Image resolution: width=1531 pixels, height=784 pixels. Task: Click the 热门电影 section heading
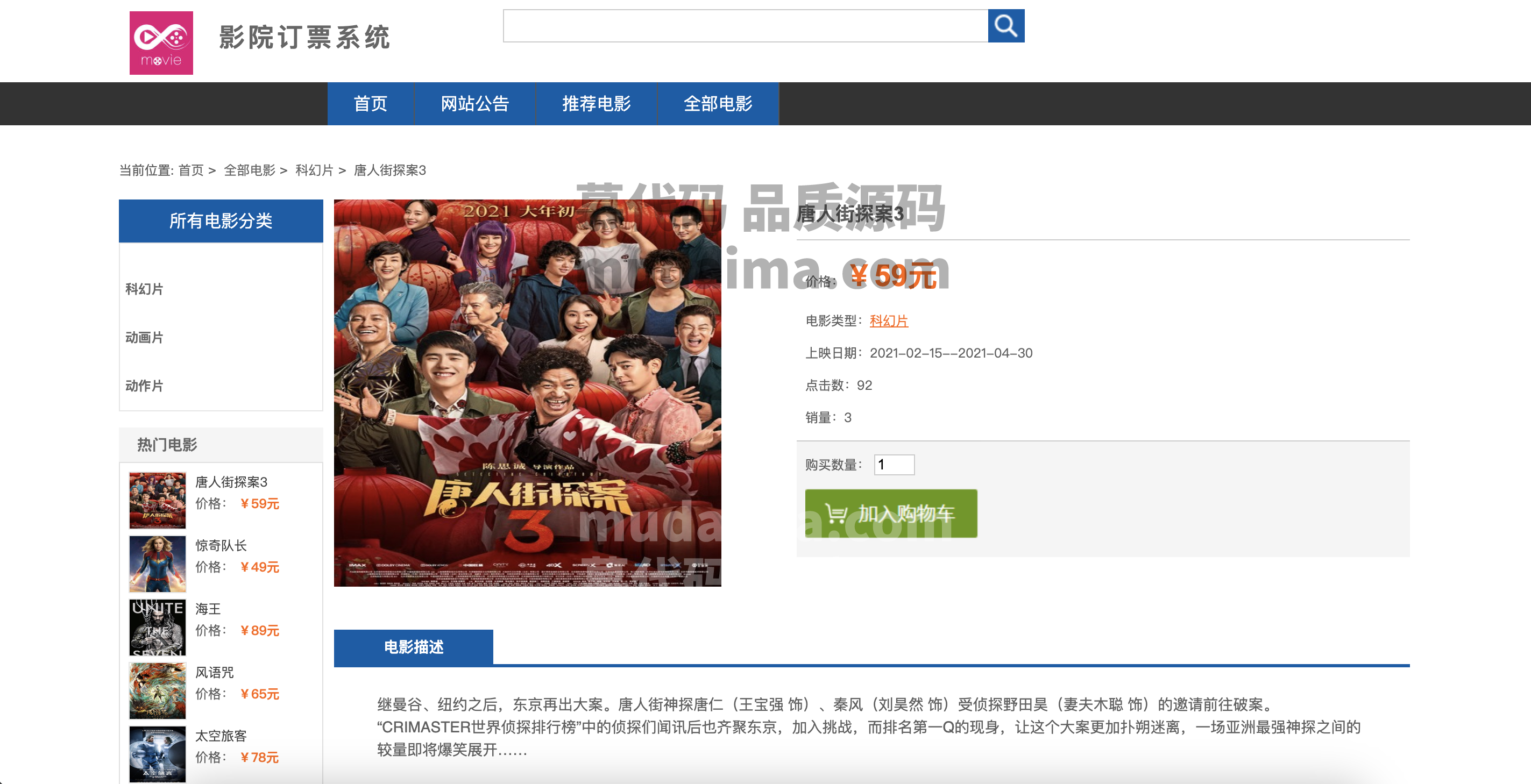pos(167,445)
